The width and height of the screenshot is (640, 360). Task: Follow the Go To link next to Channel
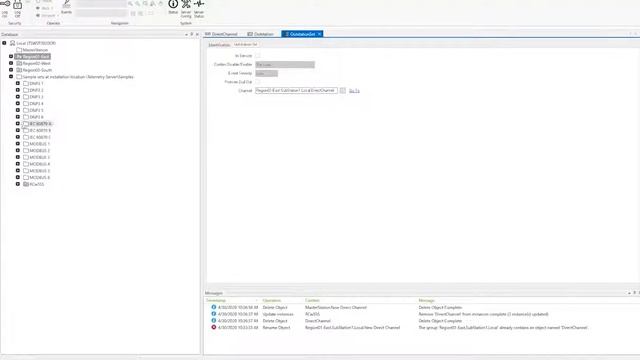(x=354, y=91)
